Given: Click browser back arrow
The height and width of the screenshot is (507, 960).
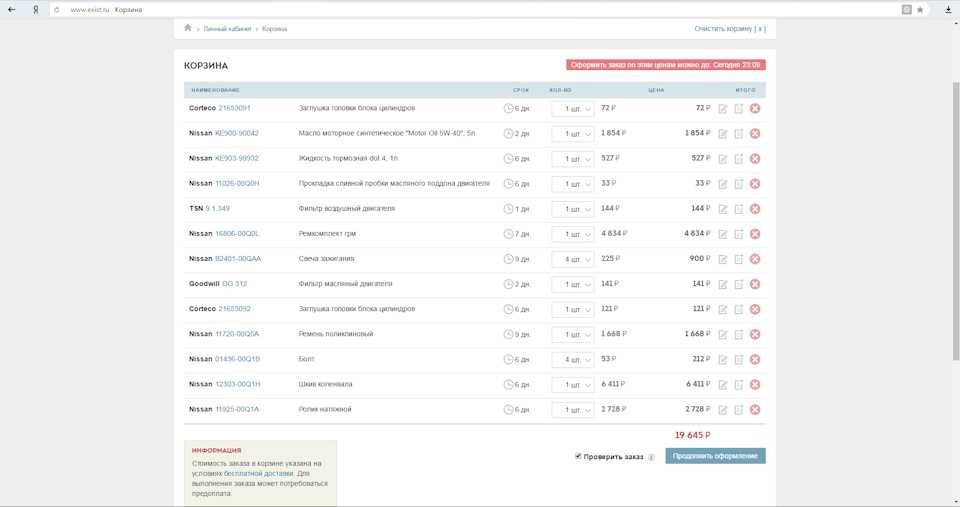Looking at the screenshot, I should click(12, 9).
